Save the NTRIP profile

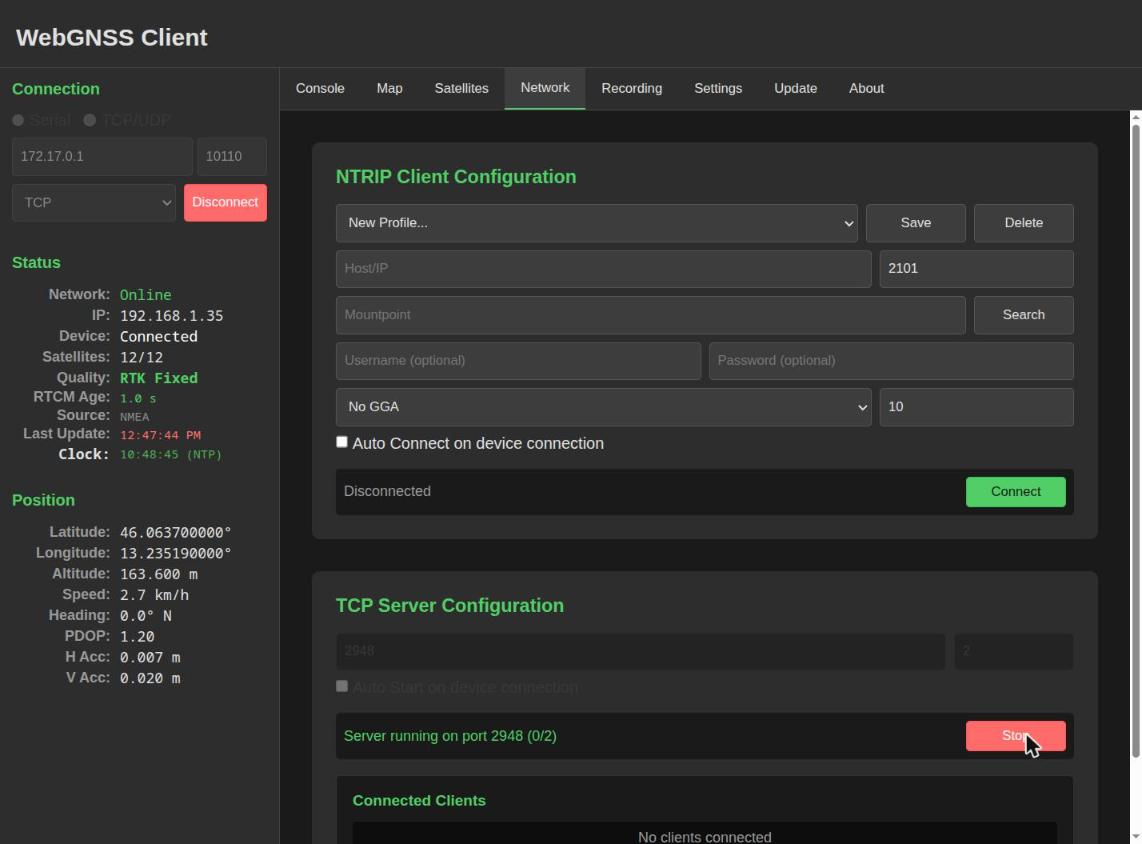[x=915, y=223]
